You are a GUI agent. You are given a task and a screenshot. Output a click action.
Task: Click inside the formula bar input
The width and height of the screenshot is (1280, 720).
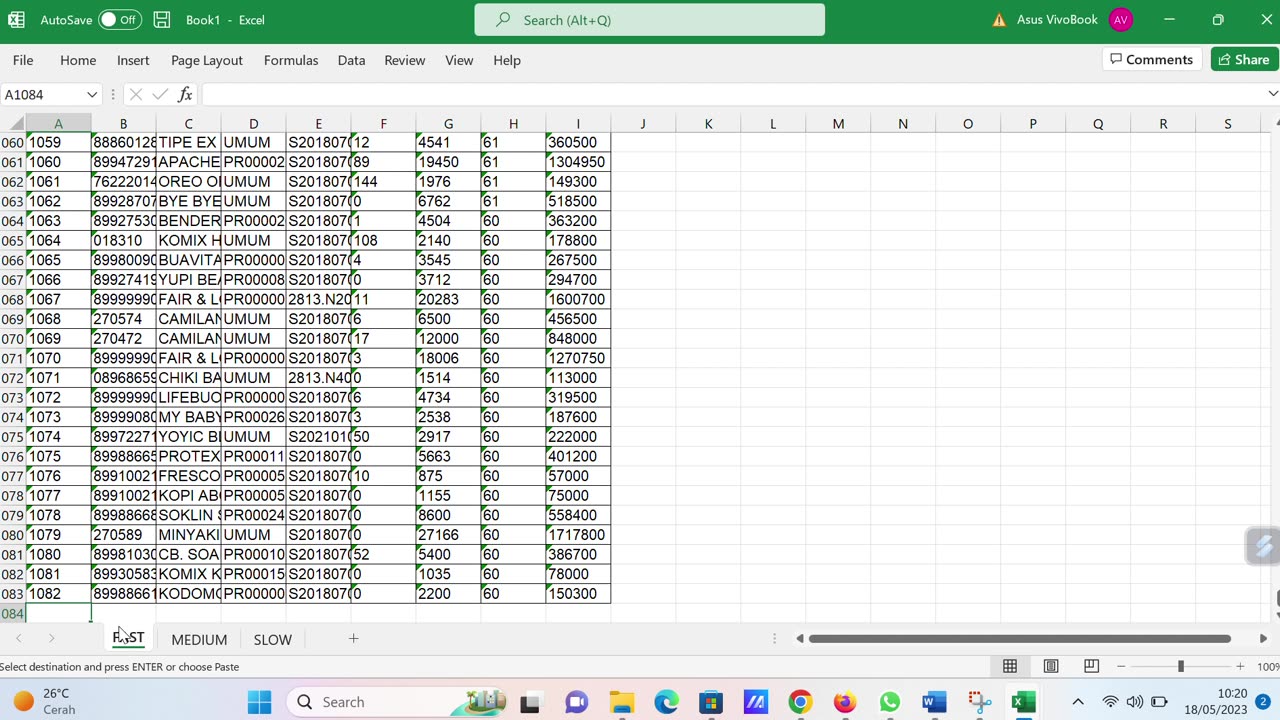(733, 95)
